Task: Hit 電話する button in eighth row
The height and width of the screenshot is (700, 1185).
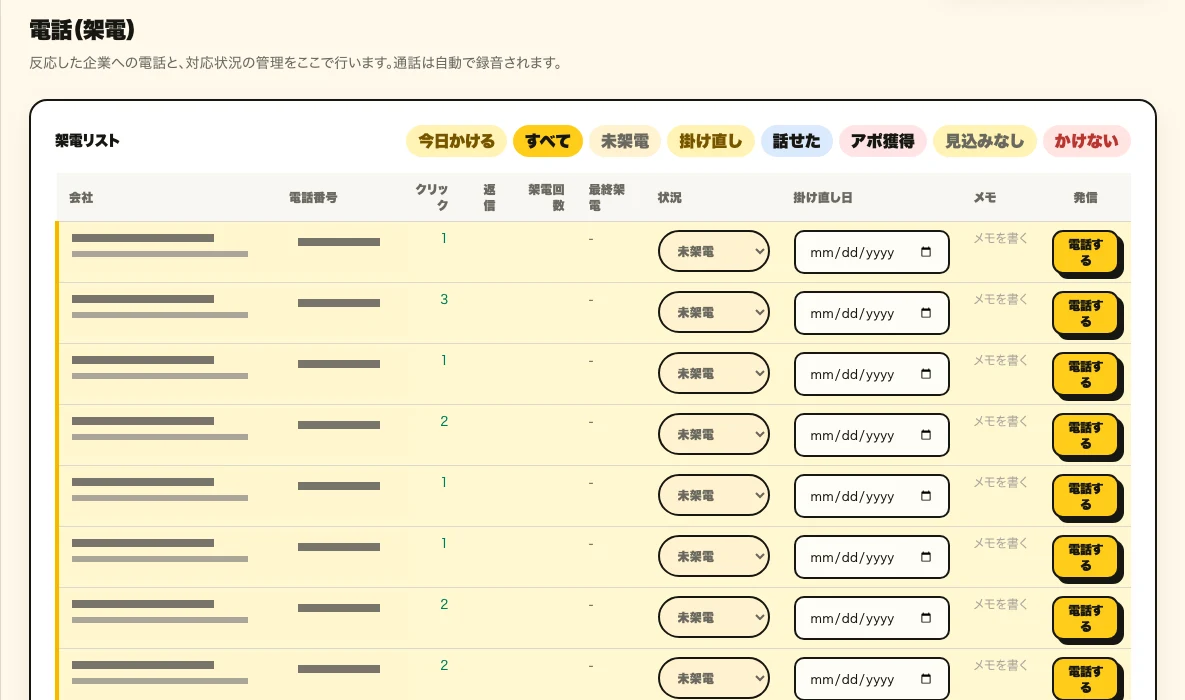Action: [1085, 679]
